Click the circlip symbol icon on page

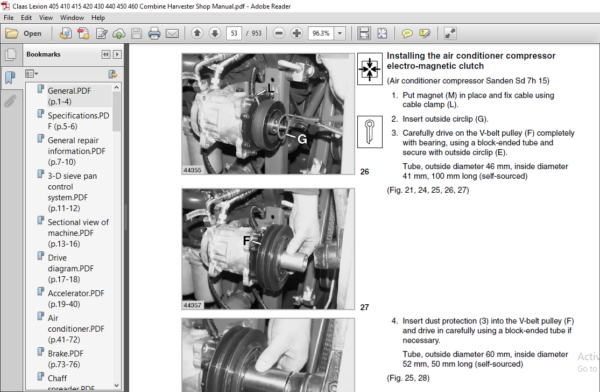tap(370, 131)
